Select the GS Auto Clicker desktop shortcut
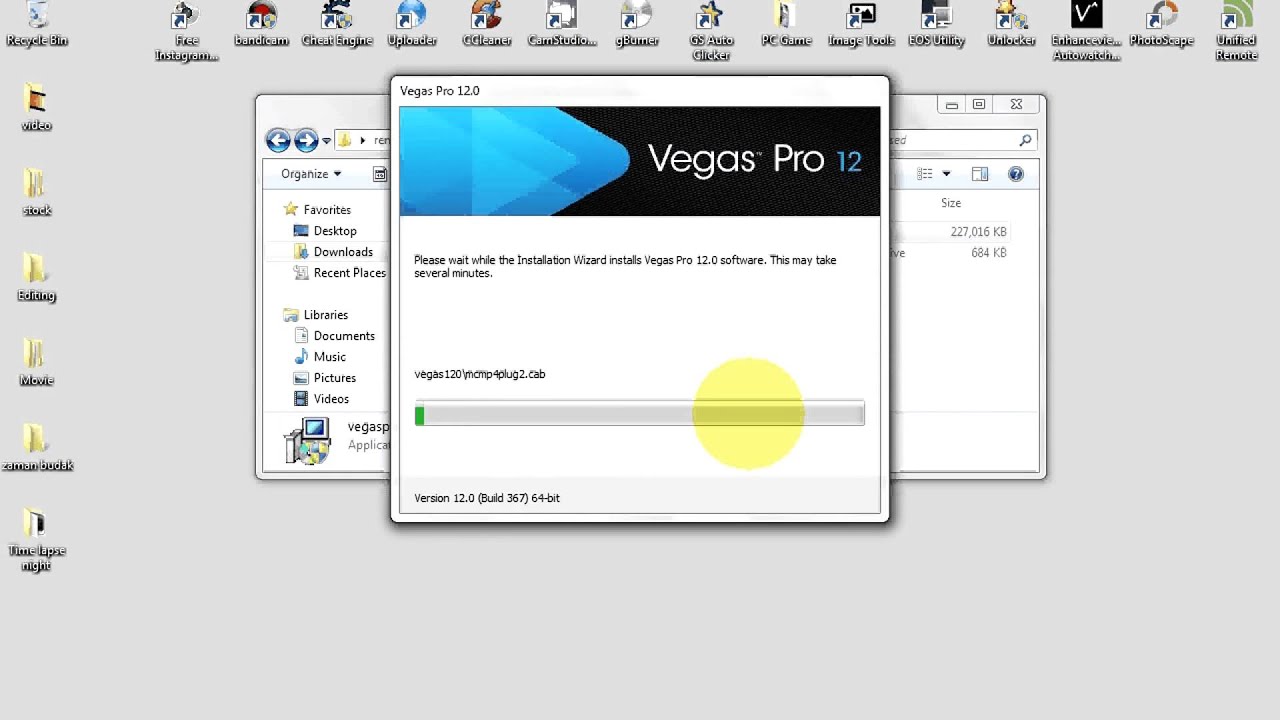 pos(712,31)
